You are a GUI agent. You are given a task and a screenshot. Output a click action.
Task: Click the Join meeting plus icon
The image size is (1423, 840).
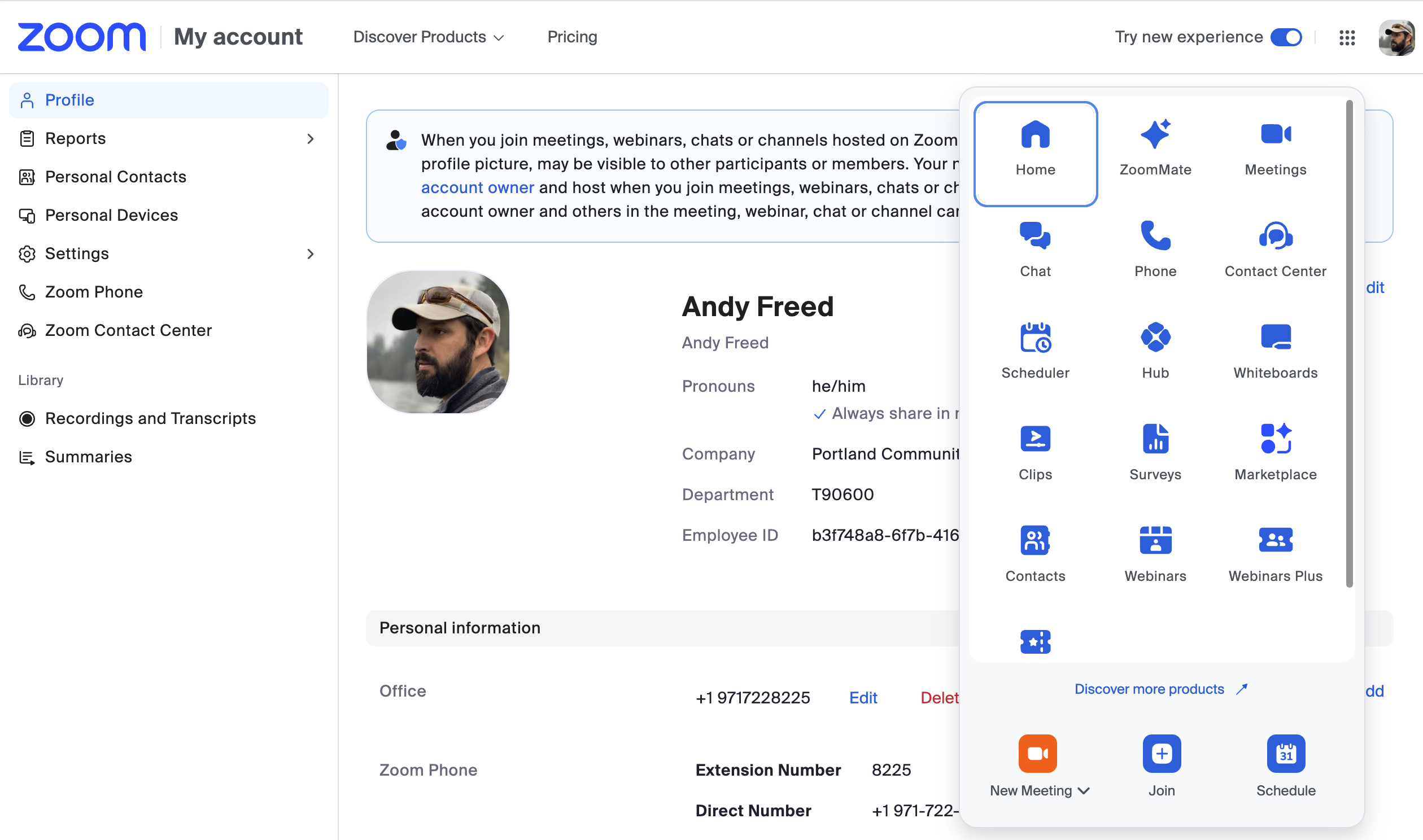point(1162,754)
